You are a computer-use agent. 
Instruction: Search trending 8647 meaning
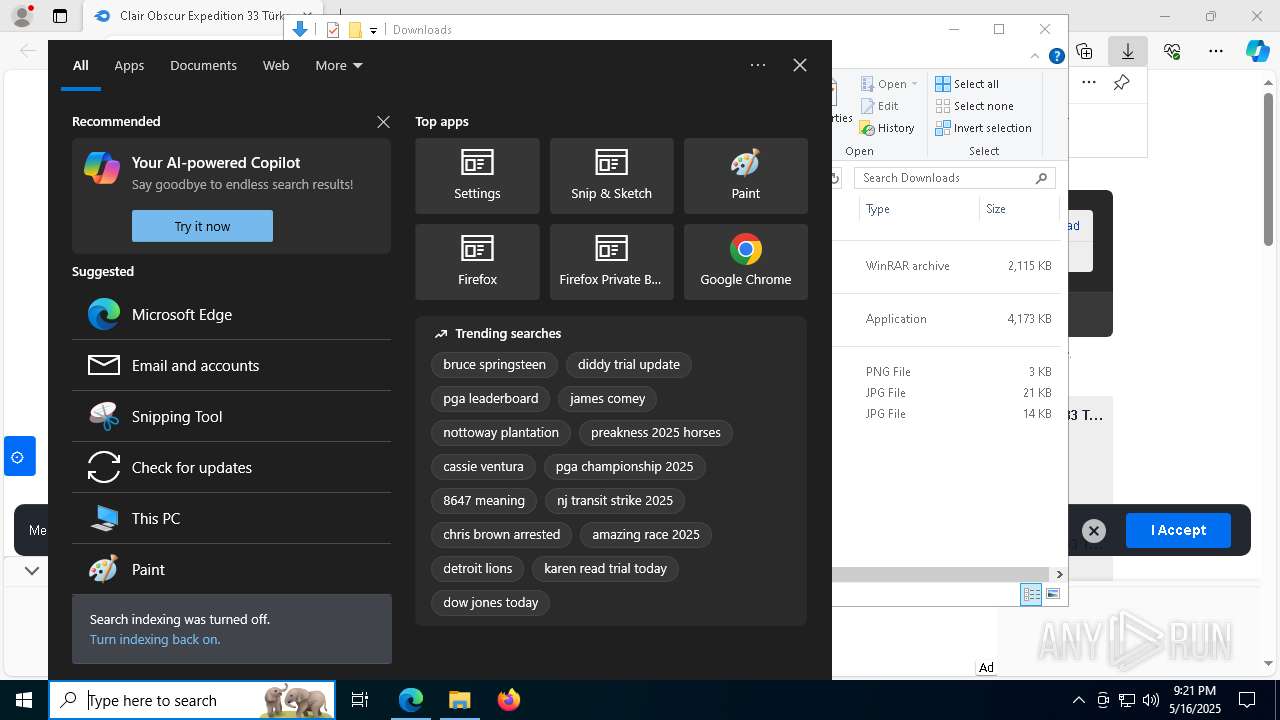[x=484, y=500]
